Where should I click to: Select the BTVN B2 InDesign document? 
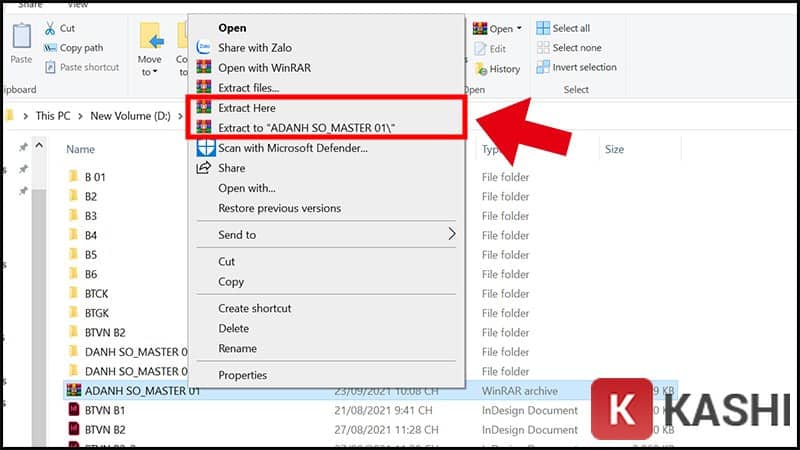105,430
